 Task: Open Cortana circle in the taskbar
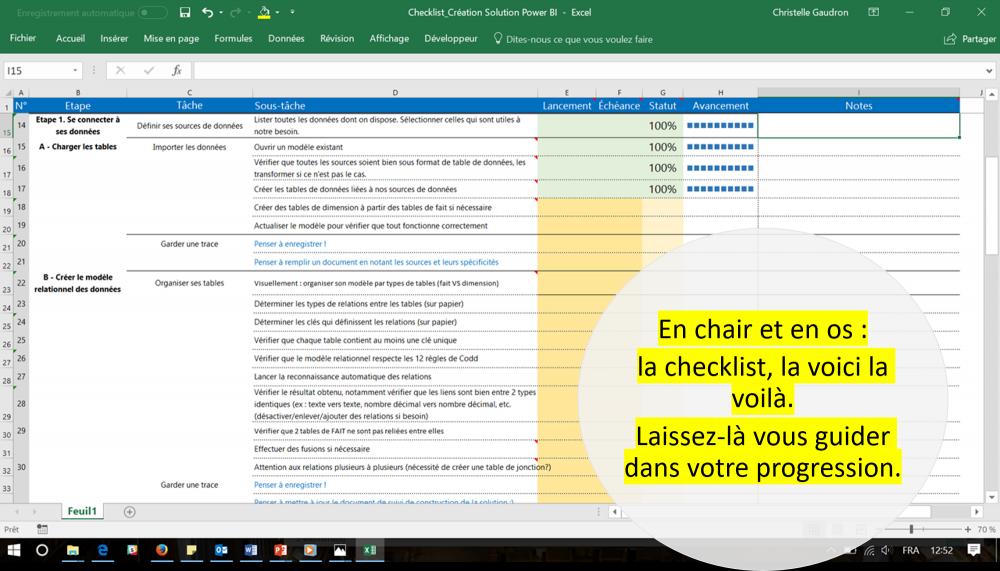(42, 550)
